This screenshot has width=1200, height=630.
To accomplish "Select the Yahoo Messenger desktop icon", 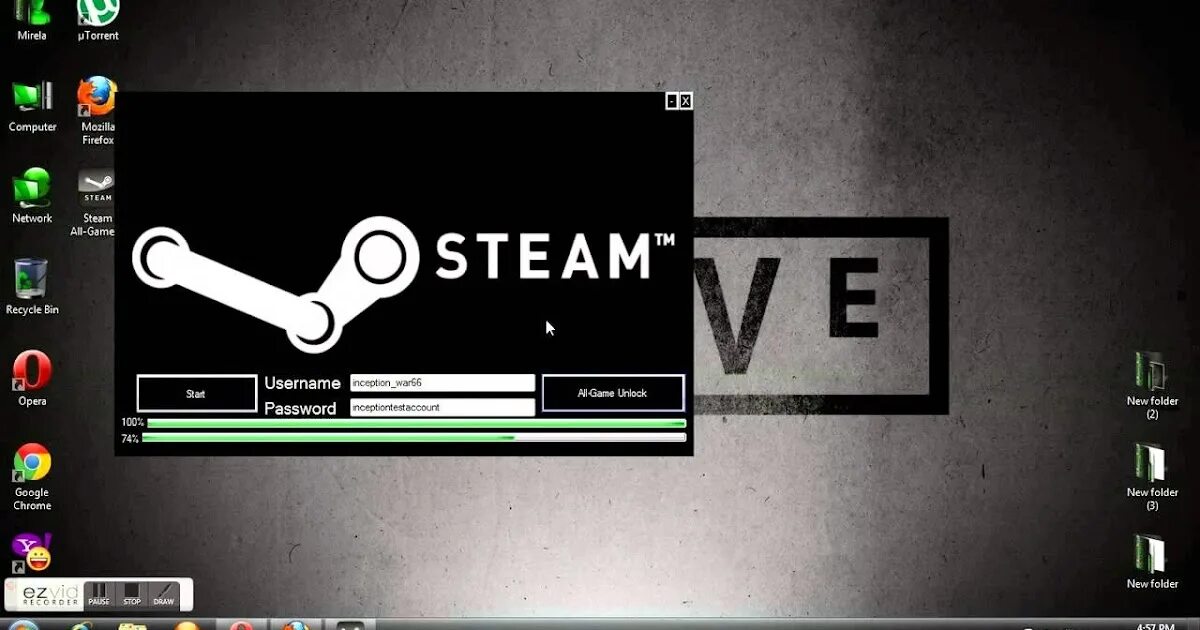I will (x=32, y=553).
